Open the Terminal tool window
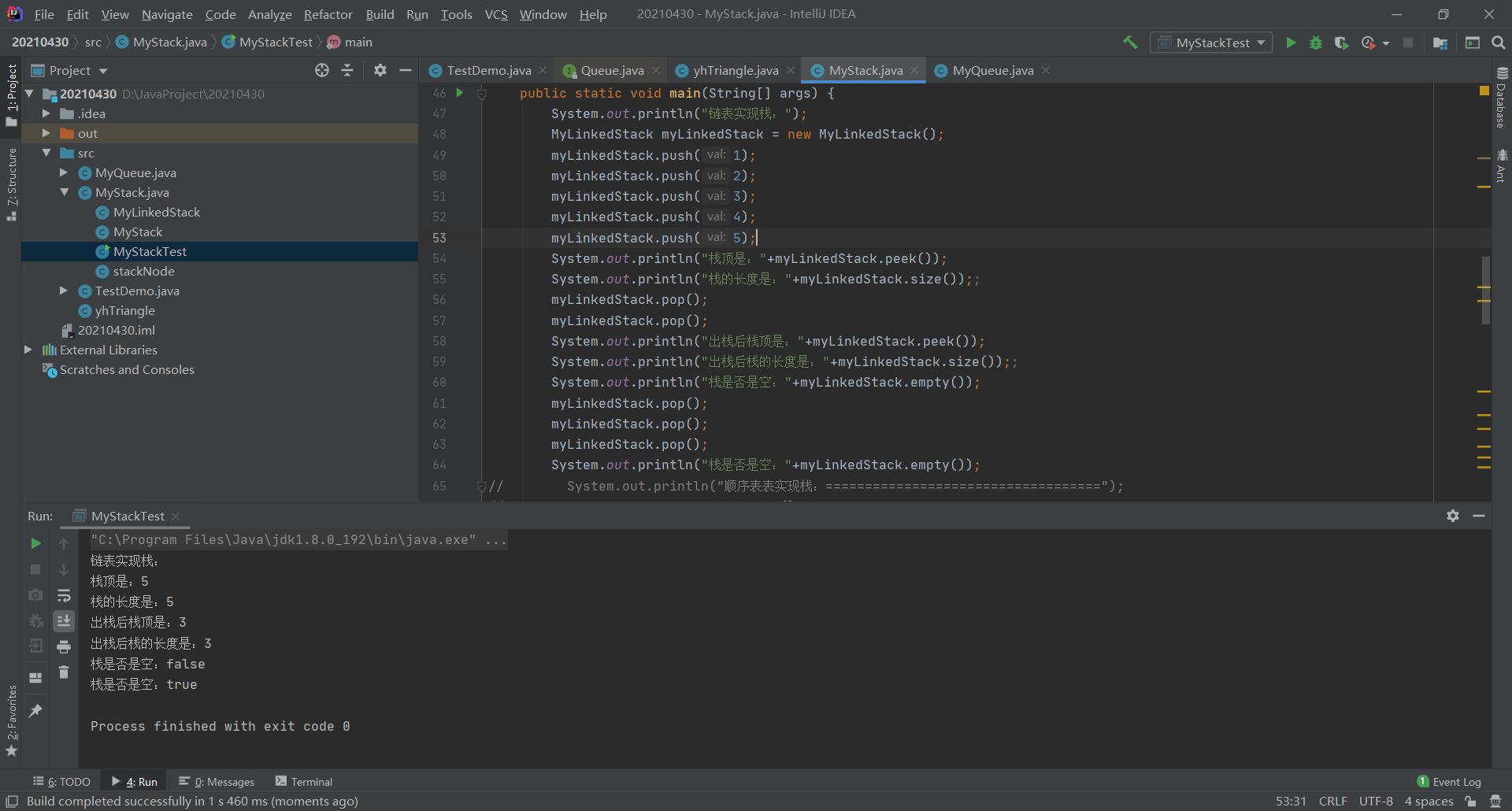The image size is (1512, 811). [x=304, y=781]
